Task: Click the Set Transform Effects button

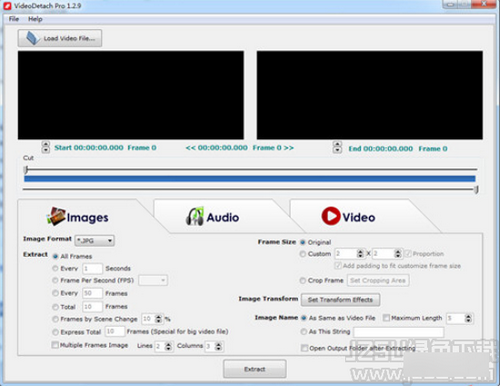Action: tap(340, 300)
